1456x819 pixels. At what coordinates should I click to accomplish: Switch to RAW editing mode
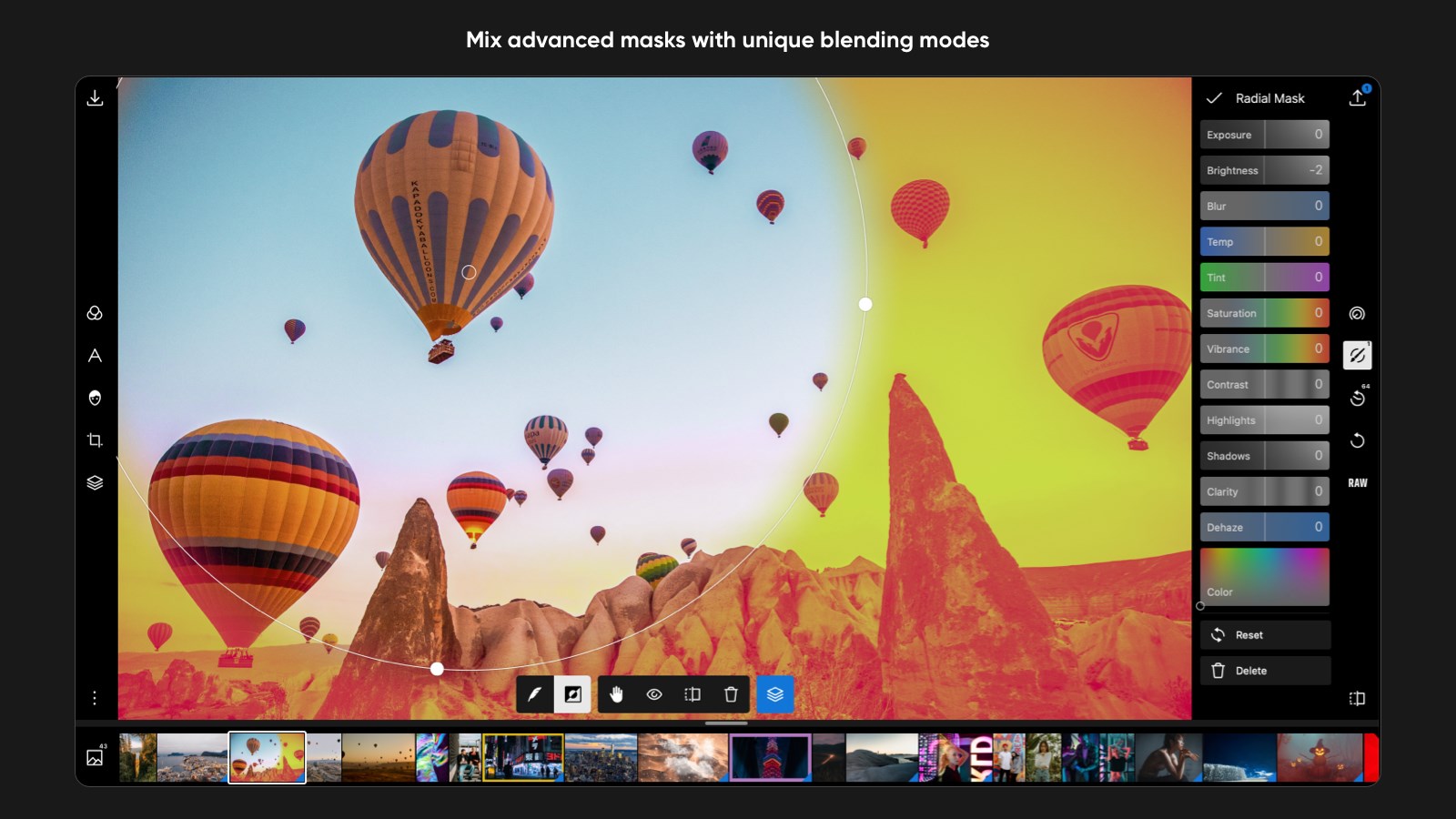pyautogui.click(x=1357, y=482)
